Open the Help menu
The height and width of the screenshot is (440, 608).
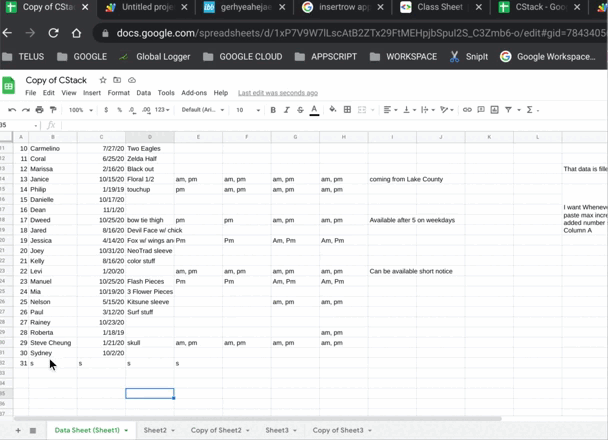221,93
